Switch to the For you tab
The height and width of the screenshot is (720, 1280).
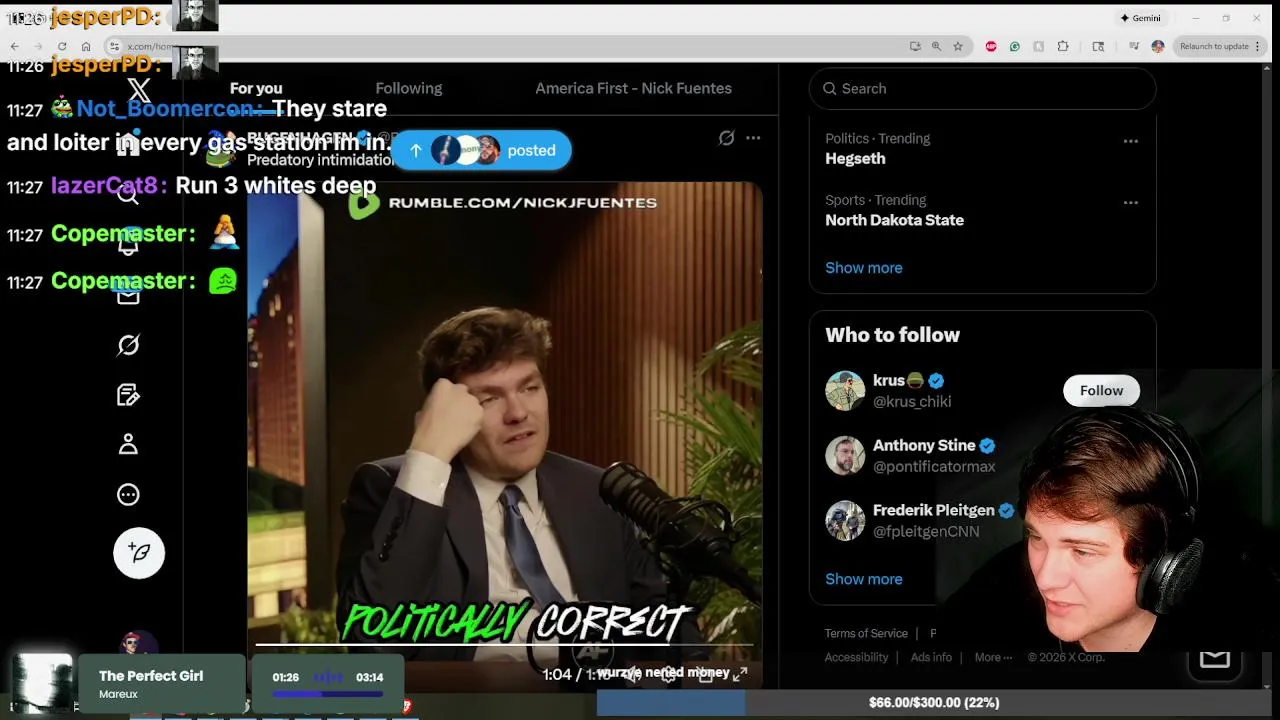coord(256,88)
